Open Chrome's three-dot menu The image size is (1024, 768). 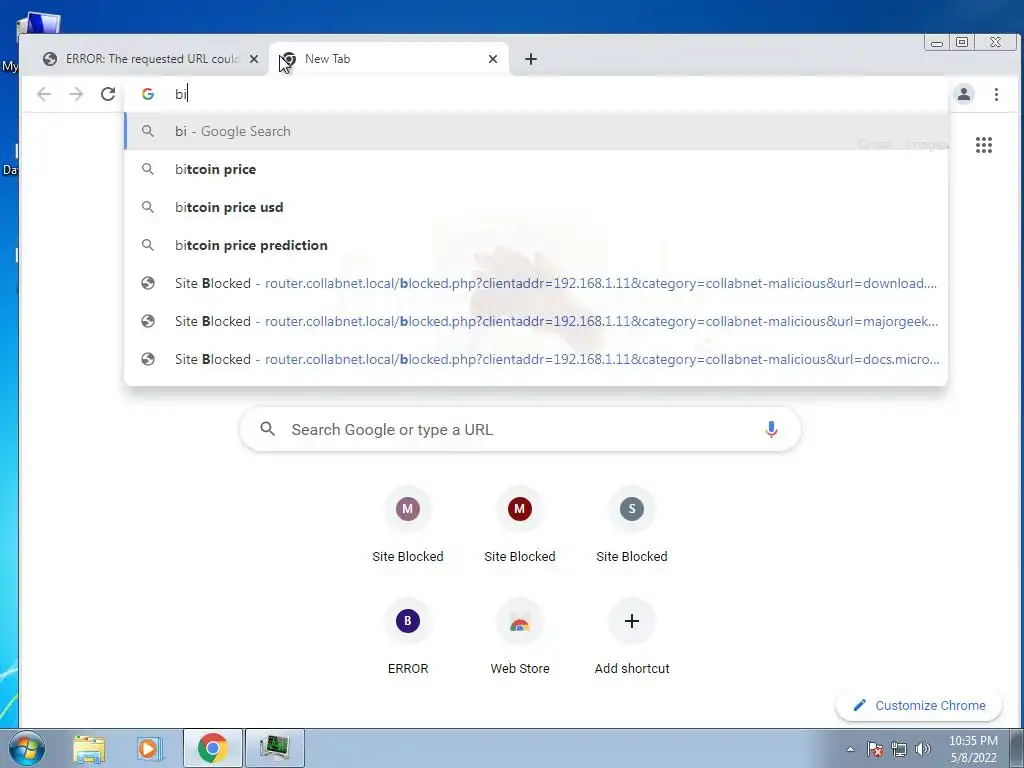pos(996,94)
